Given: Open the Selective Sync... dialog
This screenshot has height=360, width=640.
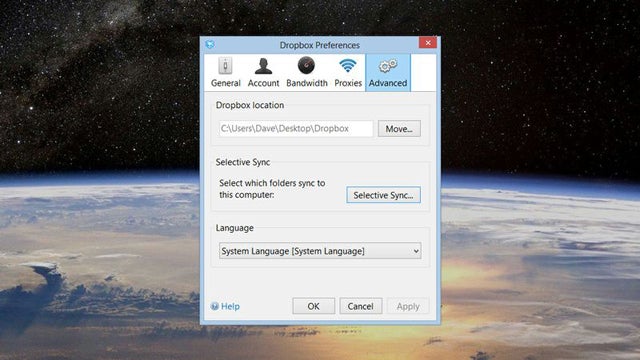Looking at the screenshot, I should (383, 195).
